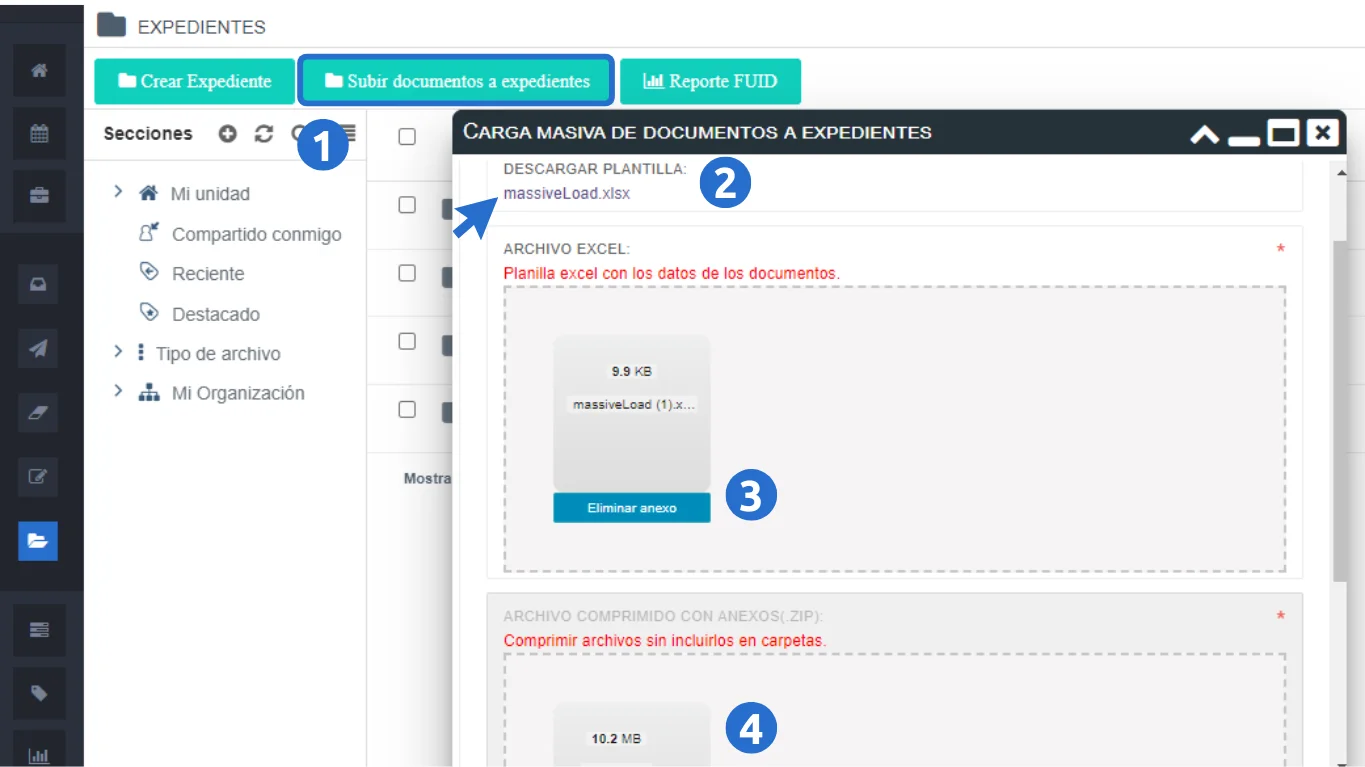The height and width of the screenshot is (767, 1365).
Task: Click the Secciones panel heading
Action: tap(148, 133)
